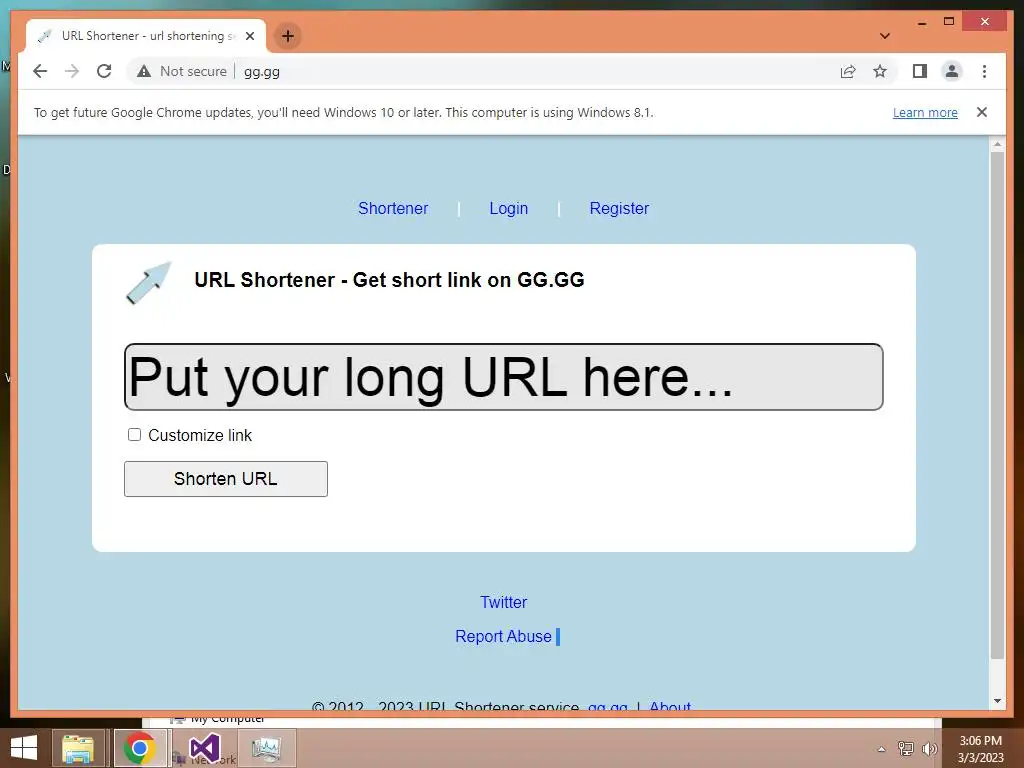The height and width of the screenshot is (768, 1024).
Task: Open File Explorer from the taskbar
Action: pyautogui.click(x=78, y=748)
